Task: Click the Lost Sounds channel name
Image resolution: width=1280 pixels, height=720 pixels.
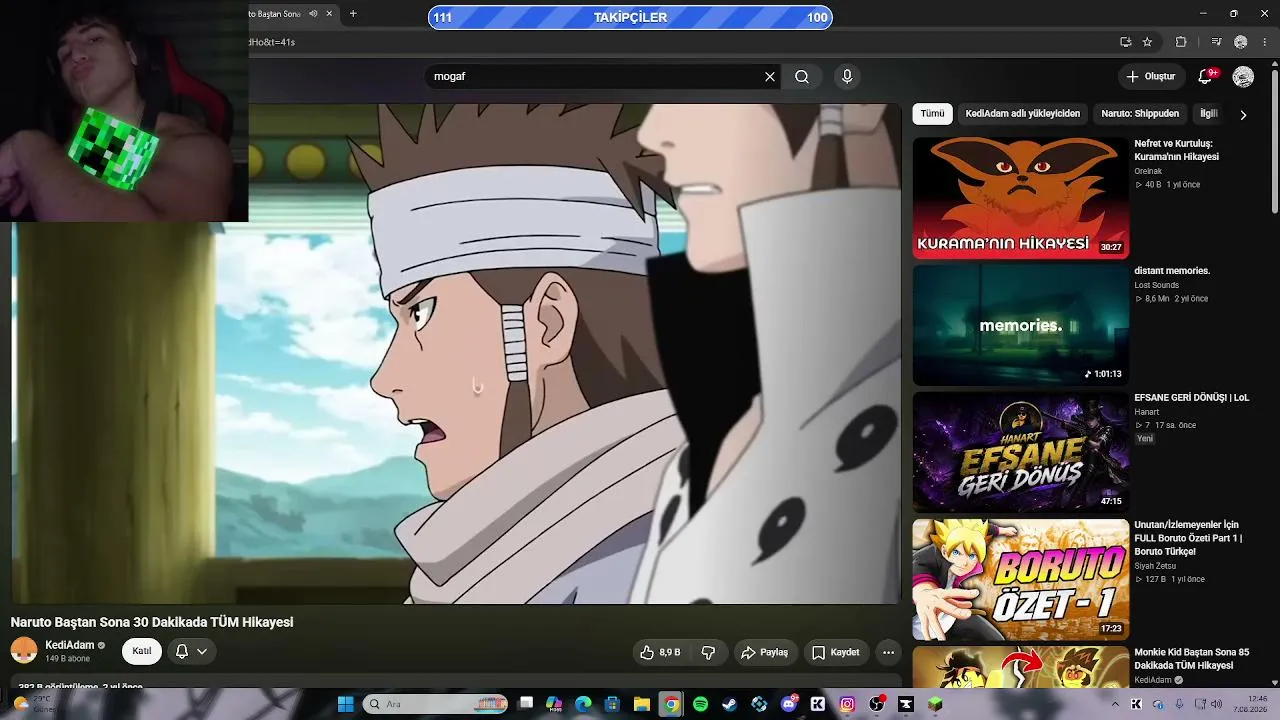Action: 1156,285
